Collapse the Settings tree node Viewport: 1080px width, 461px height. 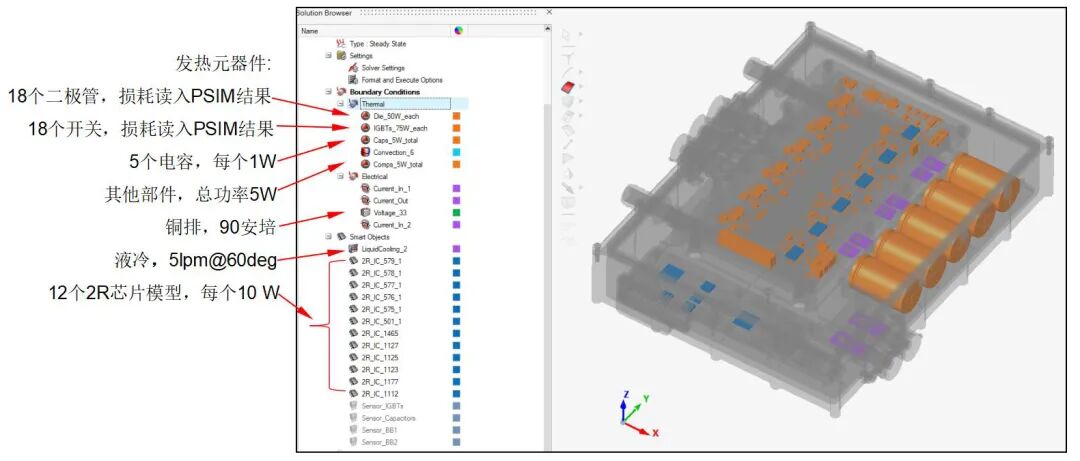pyautogui.click(x=329, y=56)
